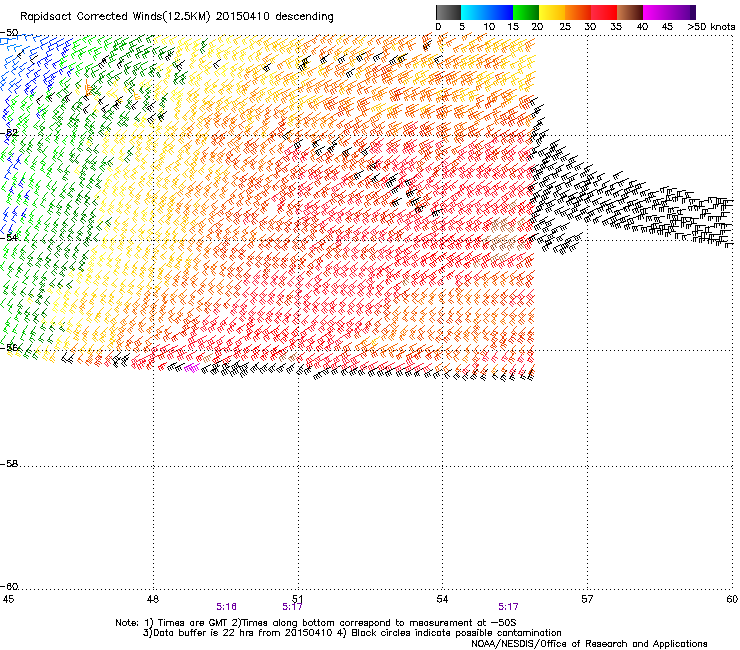Click the '-52' latitude axis label

click(x=9, y=133)
